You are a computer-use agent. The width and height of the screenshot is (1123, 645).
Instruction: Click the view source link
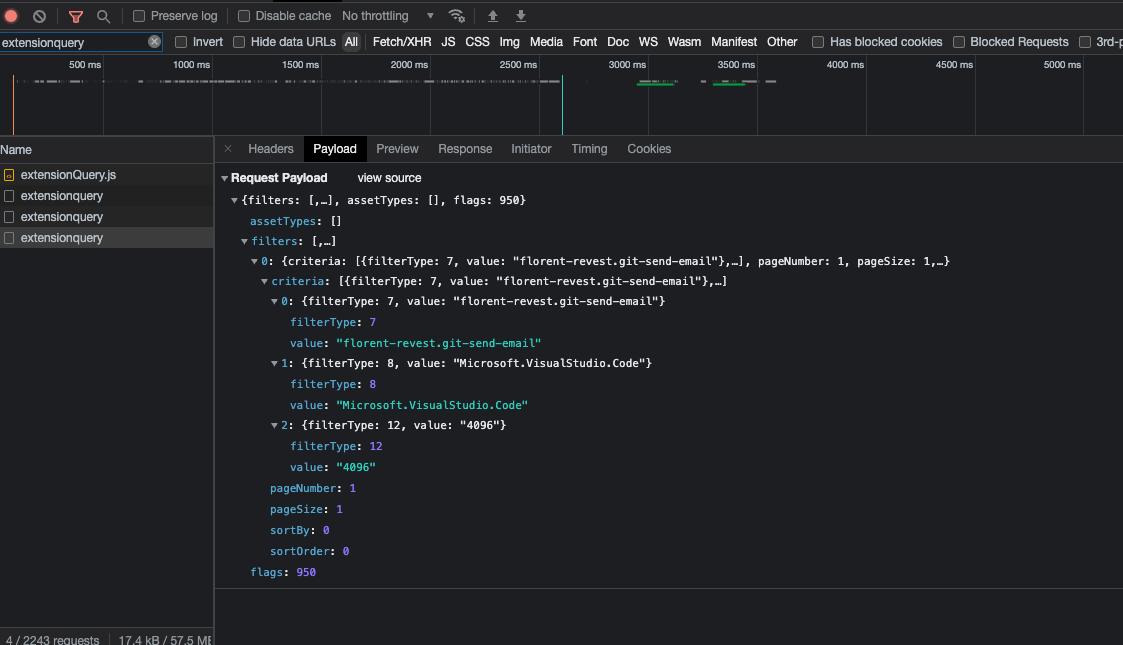click(x=389, y=178)
